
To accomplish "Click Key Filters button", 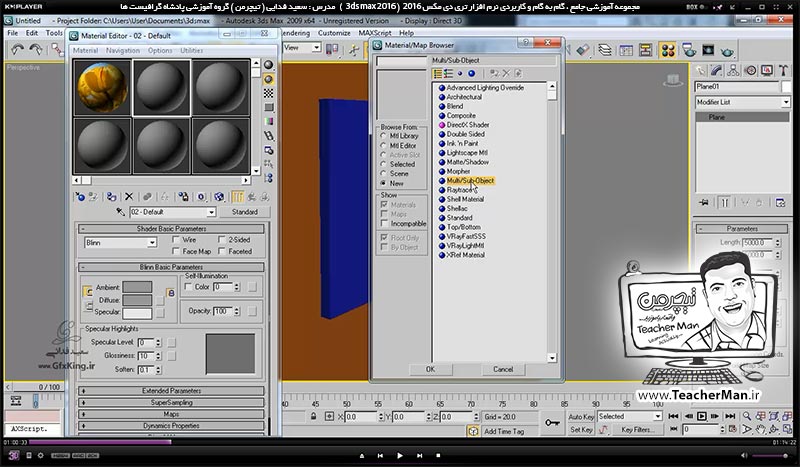I will pyautogui.click(x=638, y=430).
